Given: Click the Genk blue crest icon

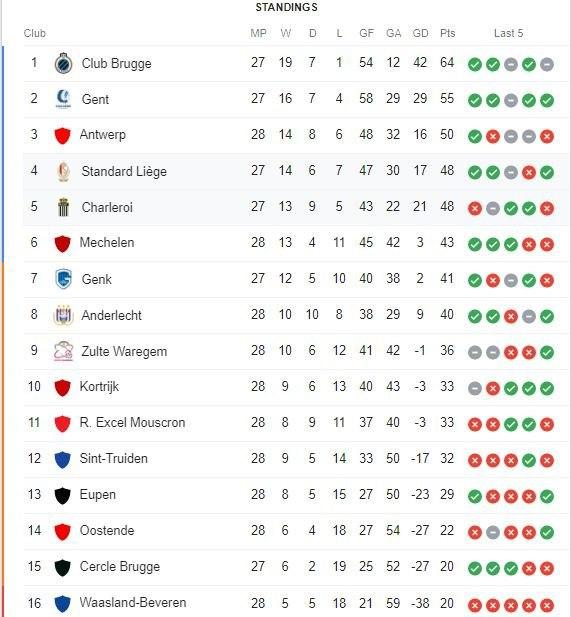Looking at the screenshot, I should click(x=63, y=279).
